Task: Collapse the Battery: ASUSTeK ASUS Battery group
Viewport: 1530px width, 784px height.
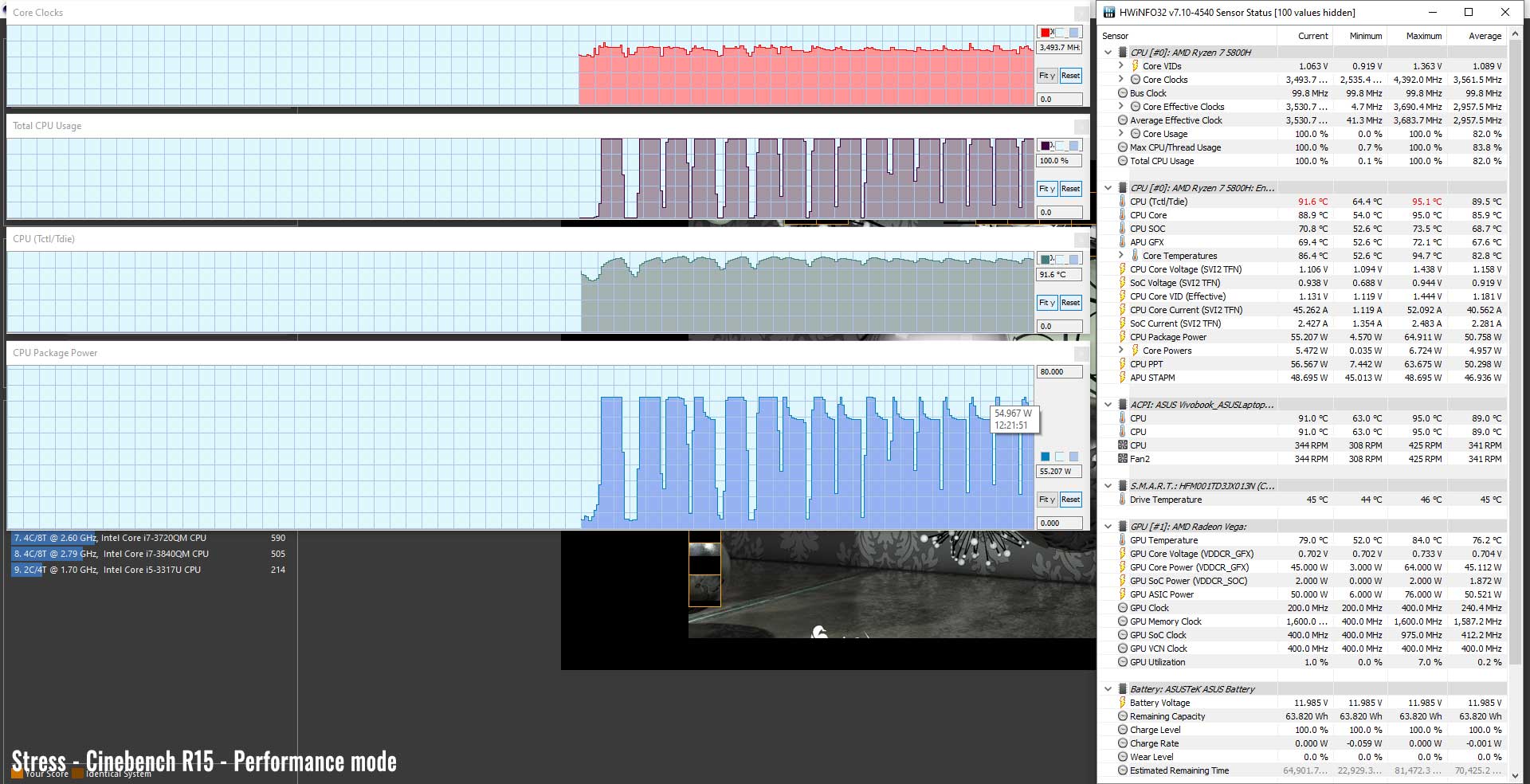Action: (x=1108, y=689)
